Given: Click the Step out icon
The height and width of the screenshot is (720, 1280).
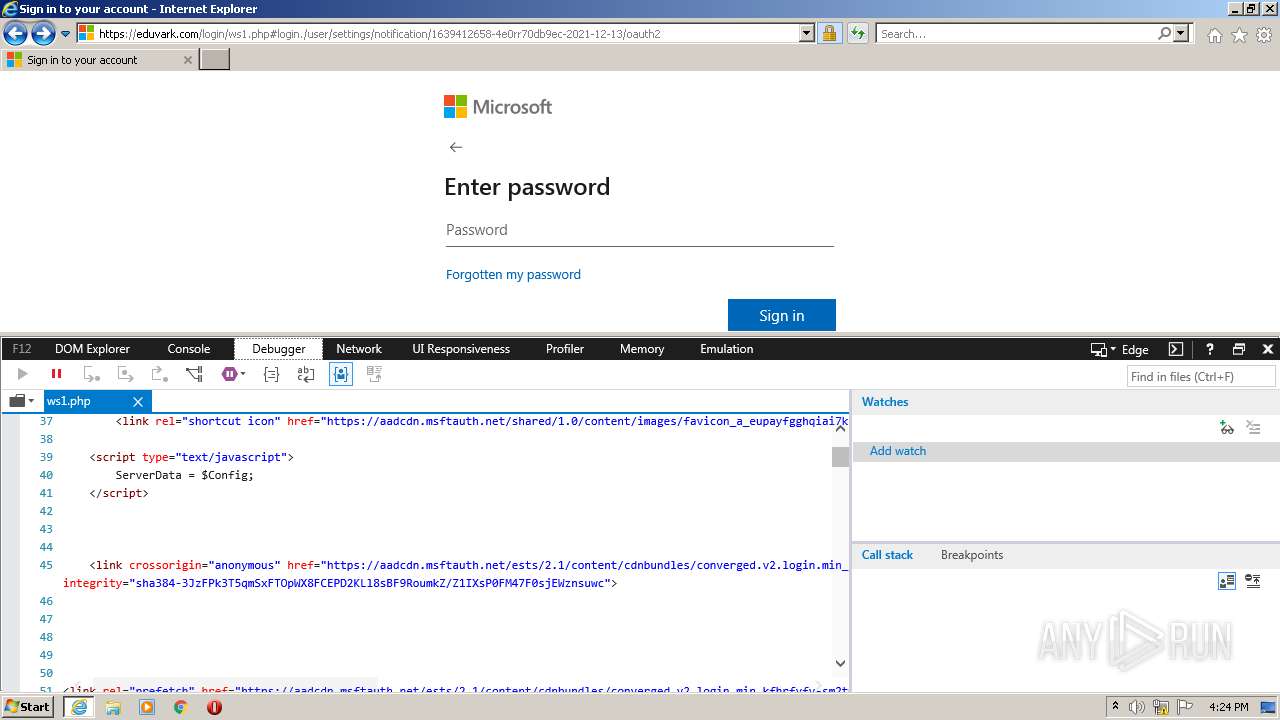Looking at the screenshot, I should click(159, 374).
